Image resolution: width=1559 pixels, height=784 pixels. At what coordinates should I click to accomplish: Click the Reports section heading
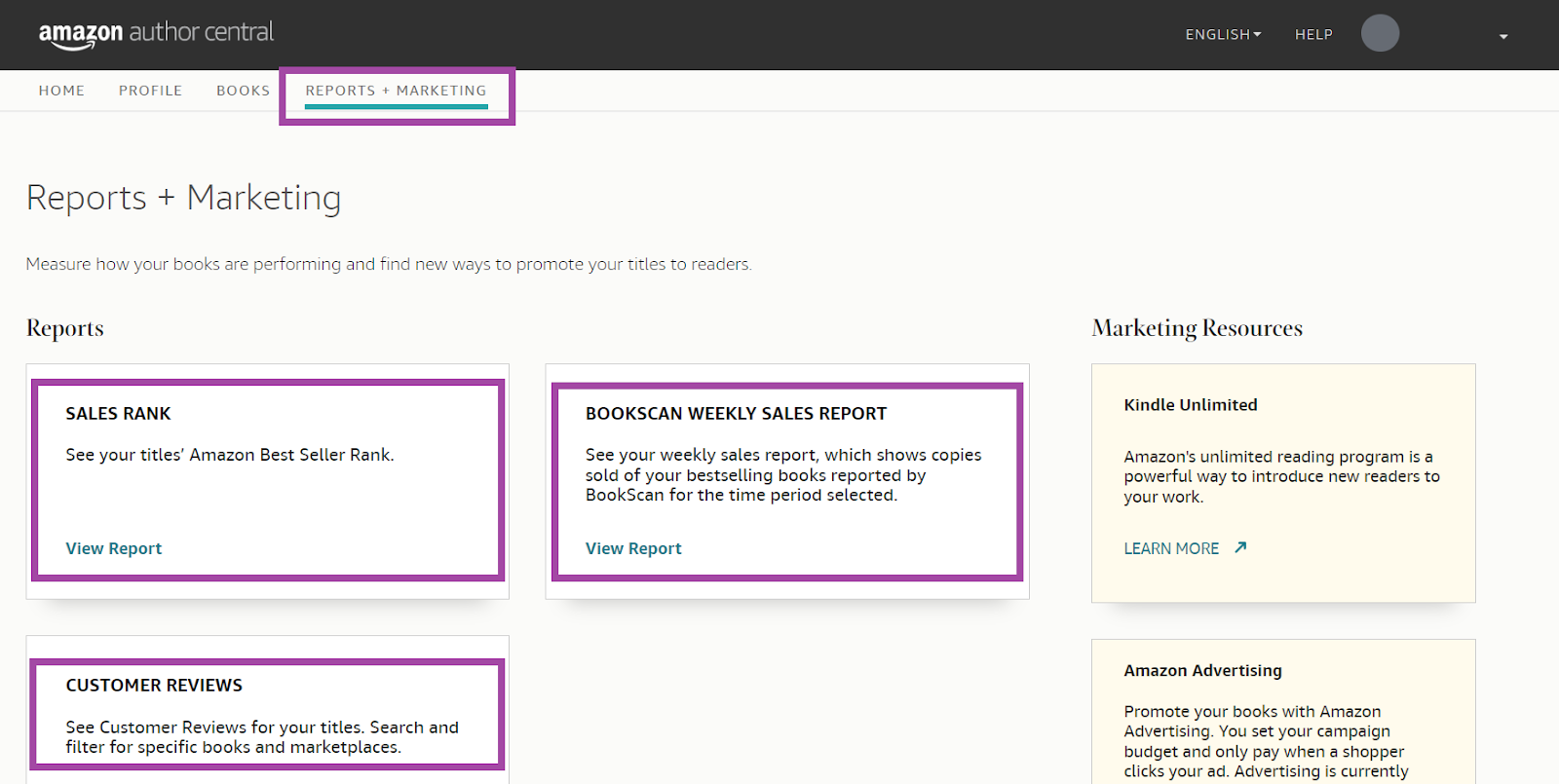pos(64,328)
